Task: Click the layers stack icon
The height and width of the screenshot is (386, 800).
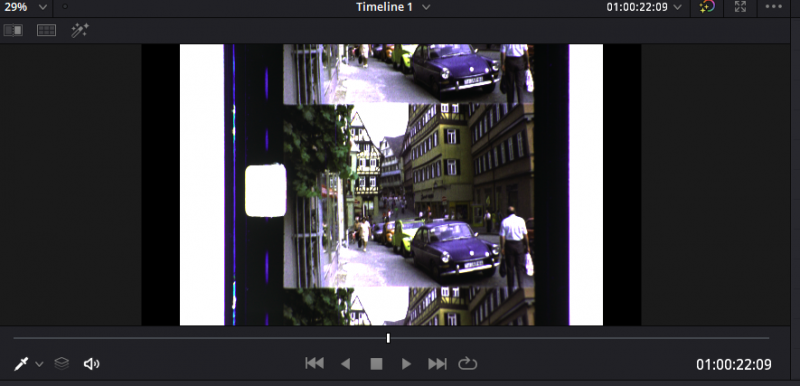Action: [x=62, y=364]
